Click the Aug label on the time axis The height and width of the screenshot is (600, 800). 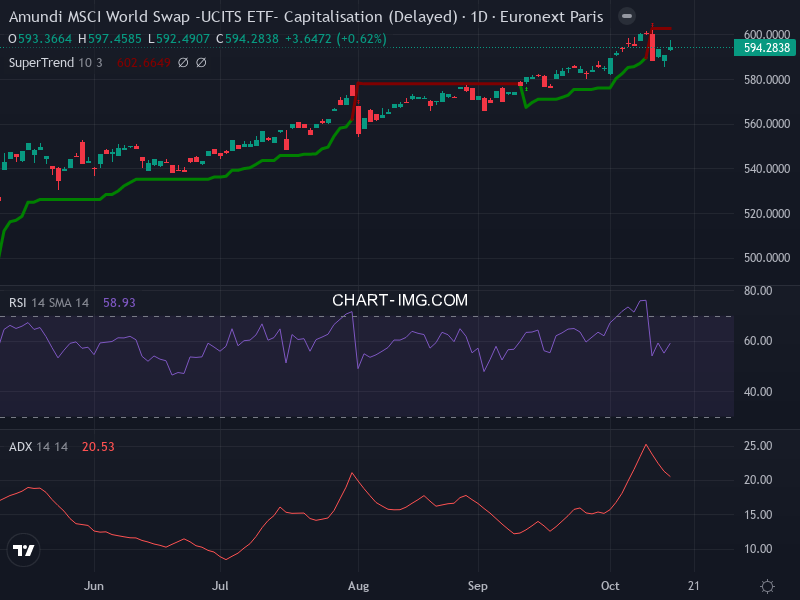coord(357,586)
